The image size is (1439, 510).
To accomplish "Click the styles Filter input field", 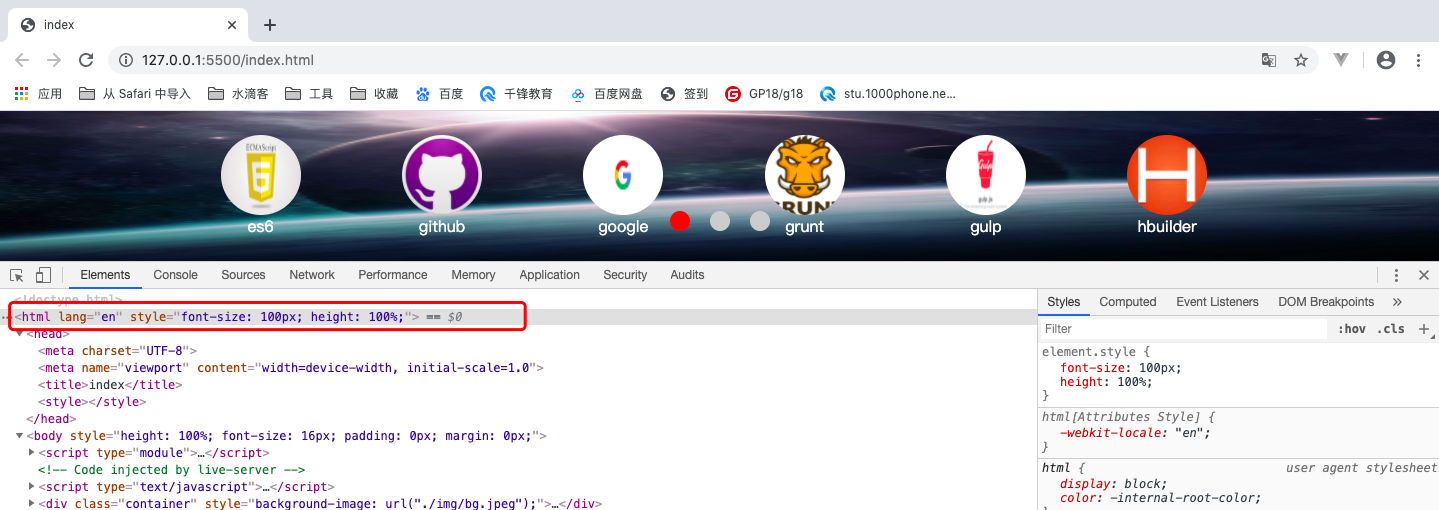I will tap(1182, 329).
